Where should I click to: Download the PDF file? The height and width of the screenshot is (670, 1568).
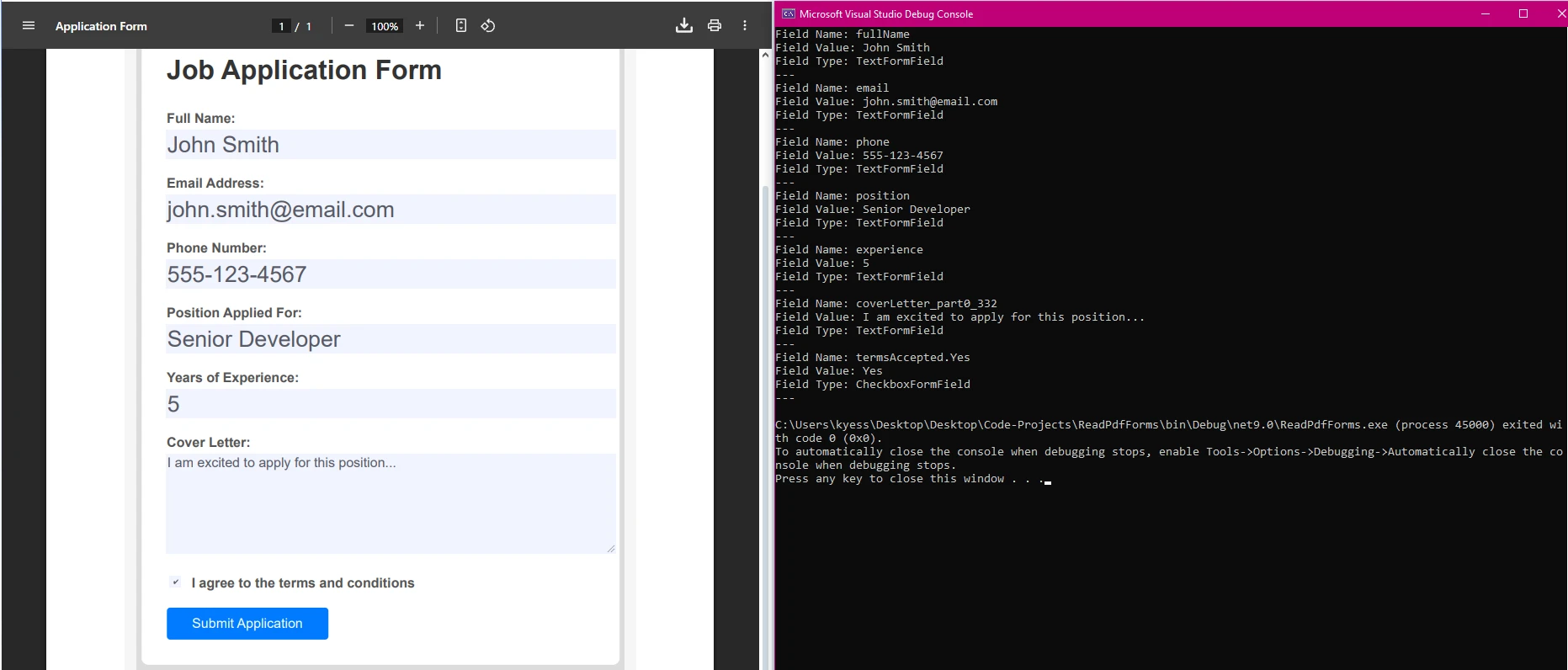(684, 26)
